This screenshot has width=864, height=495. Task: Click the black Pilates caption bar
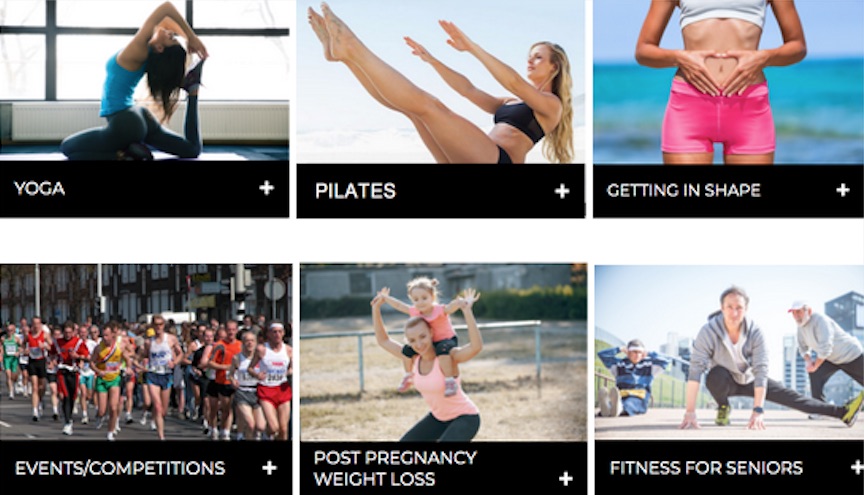[x=440, y=191]
